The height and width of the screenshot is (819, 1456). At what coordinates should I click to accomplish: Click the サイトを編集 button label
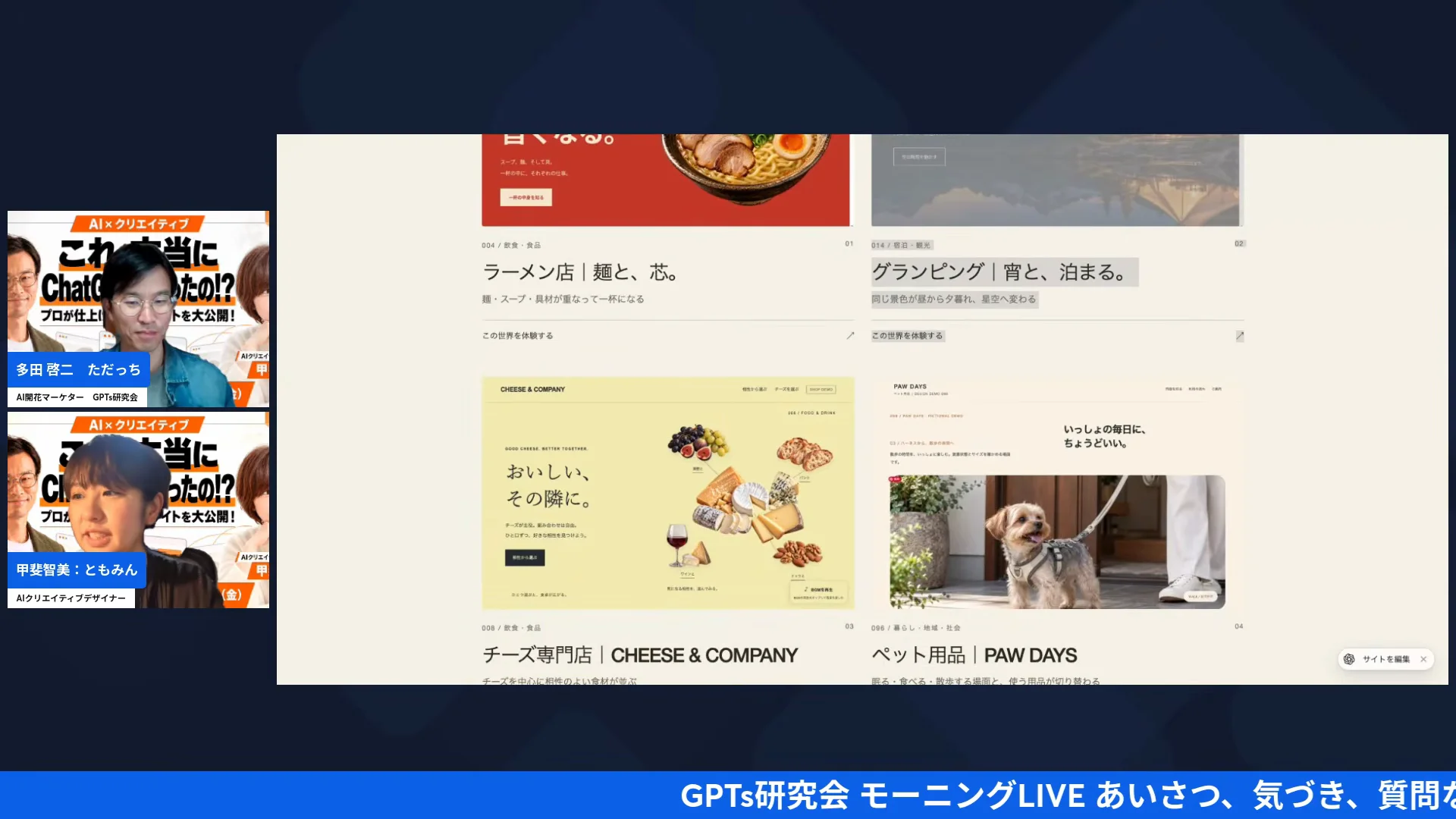(x=1386, y=659)
